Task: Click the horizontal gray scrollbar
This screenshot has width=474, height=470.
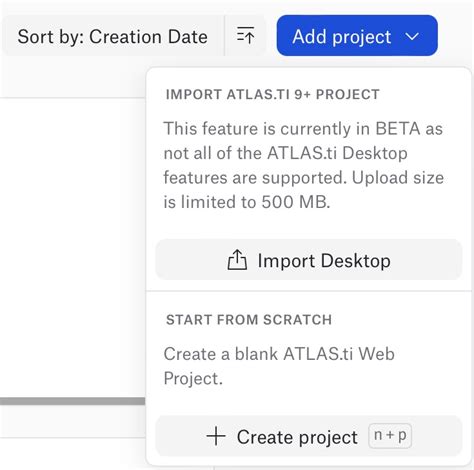Action: 73,401
